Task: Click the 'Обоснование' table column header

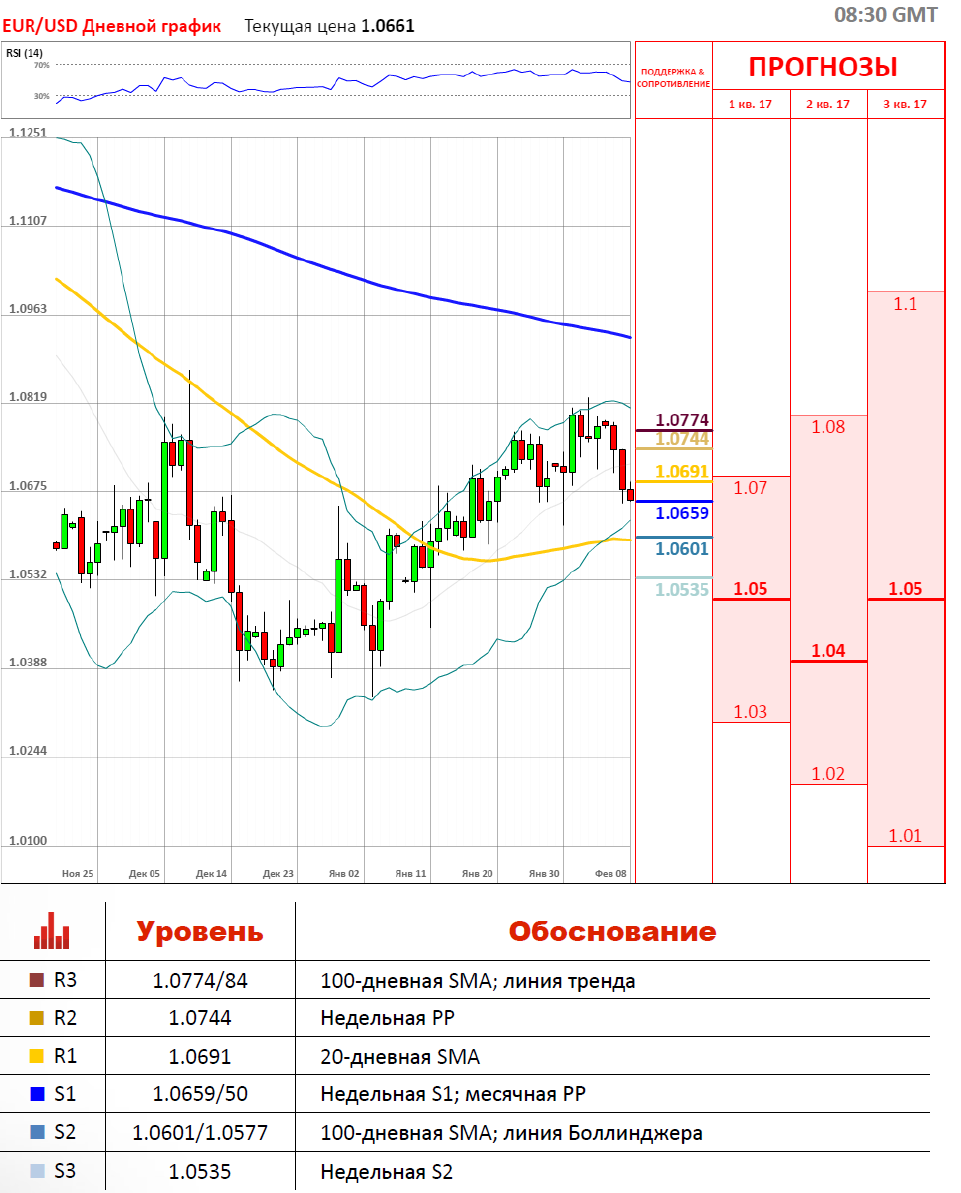Action: pos(612,931)
